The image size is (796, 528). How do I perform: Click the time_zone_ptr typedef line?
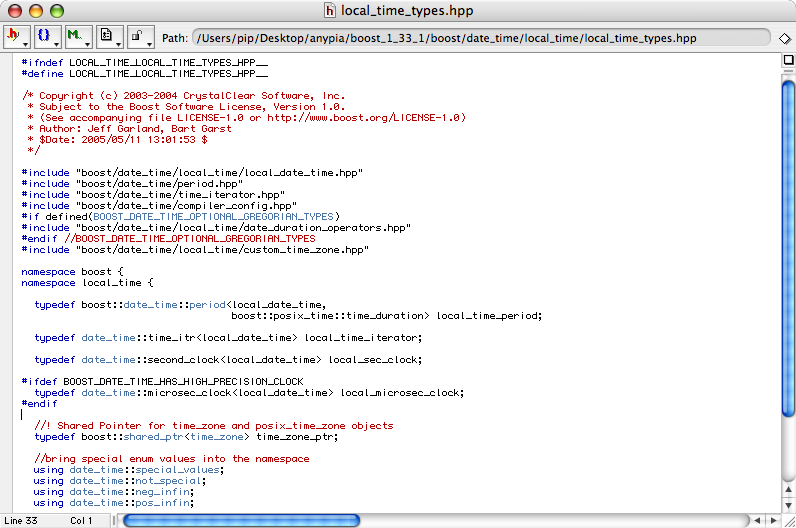(186, 437)
